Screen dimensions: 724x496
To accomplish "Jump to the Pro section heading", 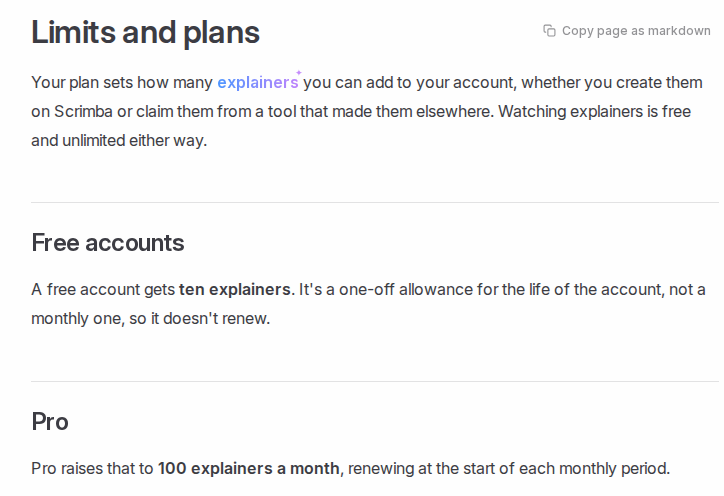I will tap(50, 421).
